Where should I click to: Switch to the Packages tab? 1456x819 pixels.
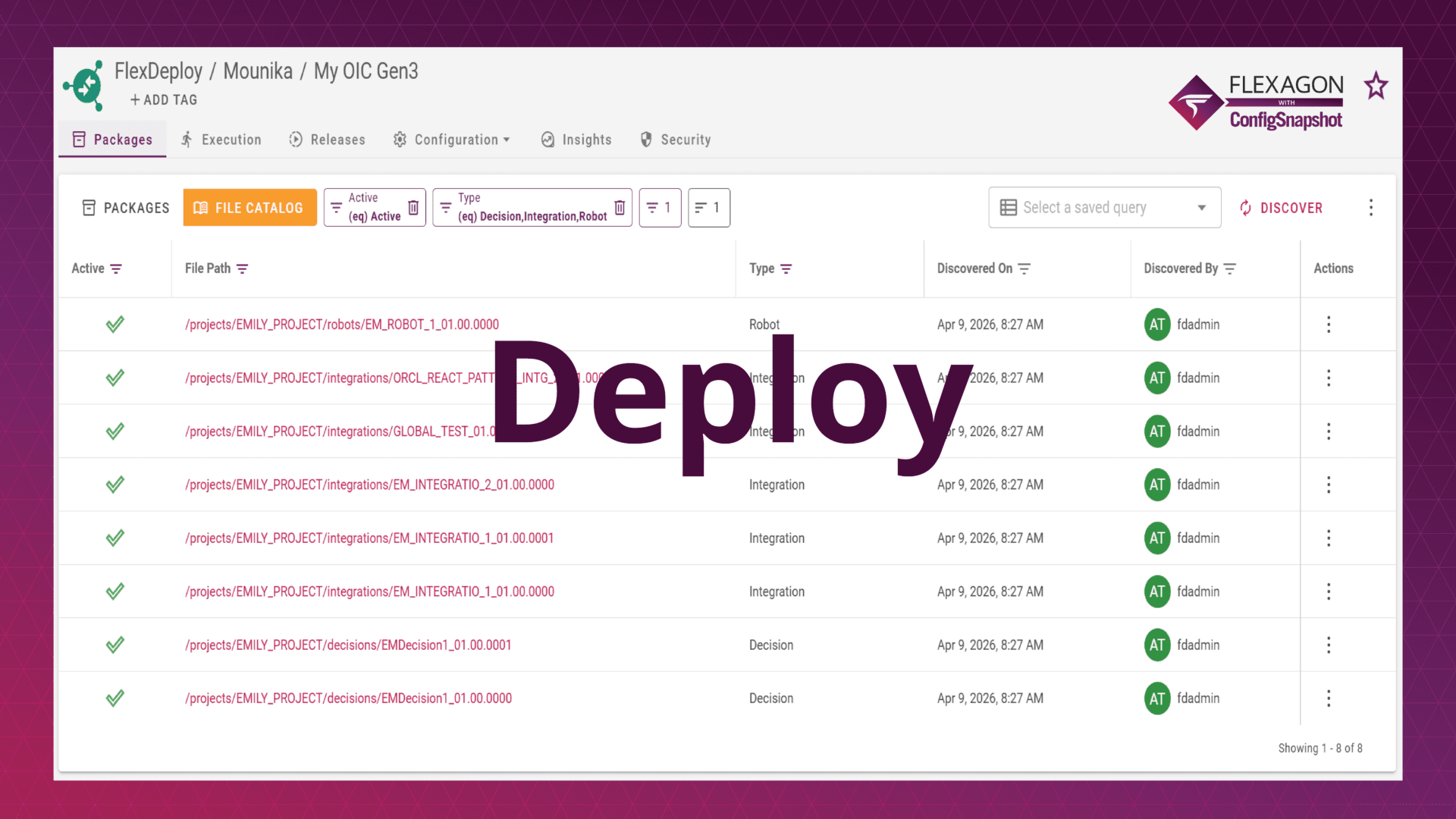tap(112, 140)
